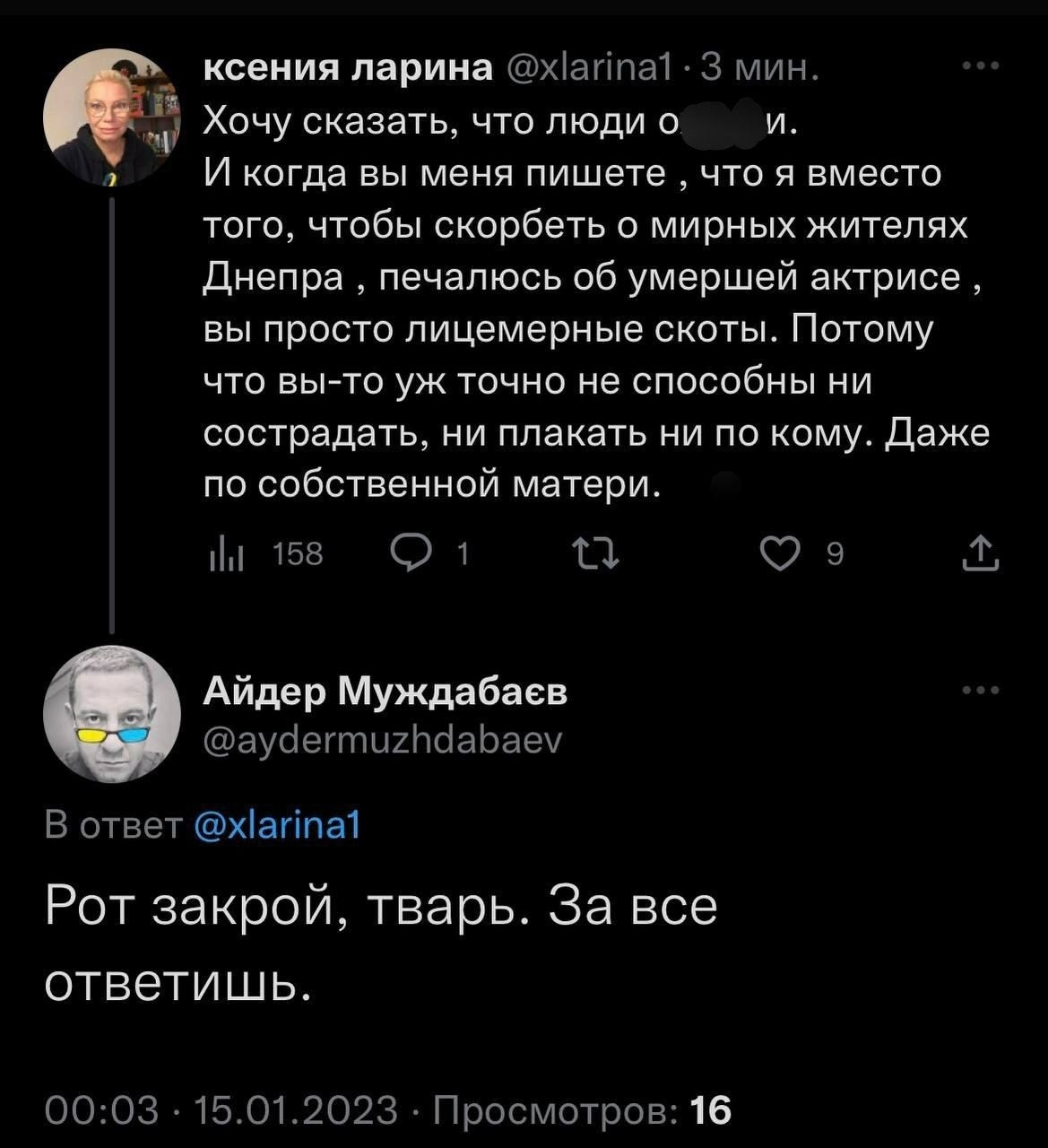Screen dimensions: 1048x1148
Task: Open more options on Ксения Ларина's tweet
Action: [x=981, y=66]
